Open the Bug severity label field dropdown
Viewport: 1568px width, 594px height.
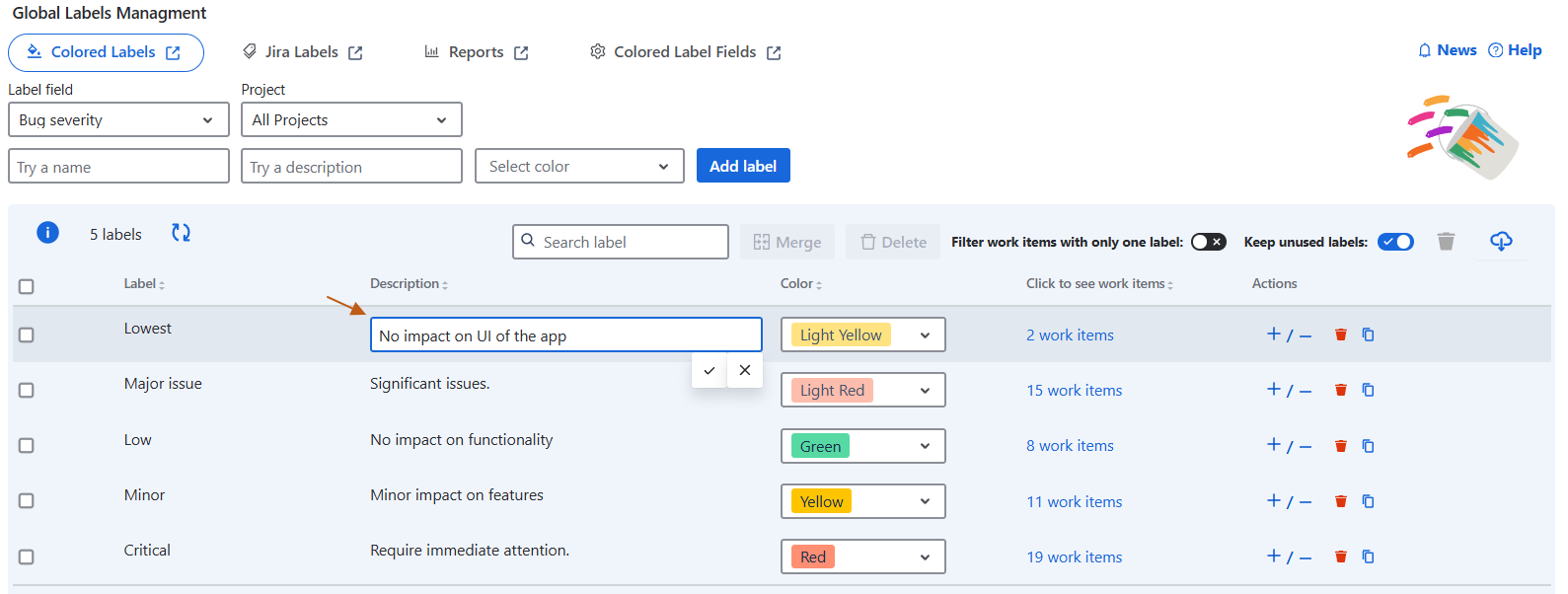pos(118,120)
